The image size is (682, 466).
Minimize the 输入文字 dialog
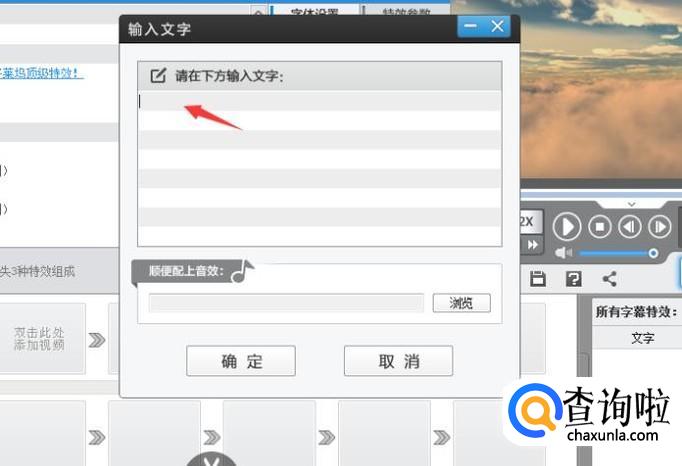(x=470, y=27)
